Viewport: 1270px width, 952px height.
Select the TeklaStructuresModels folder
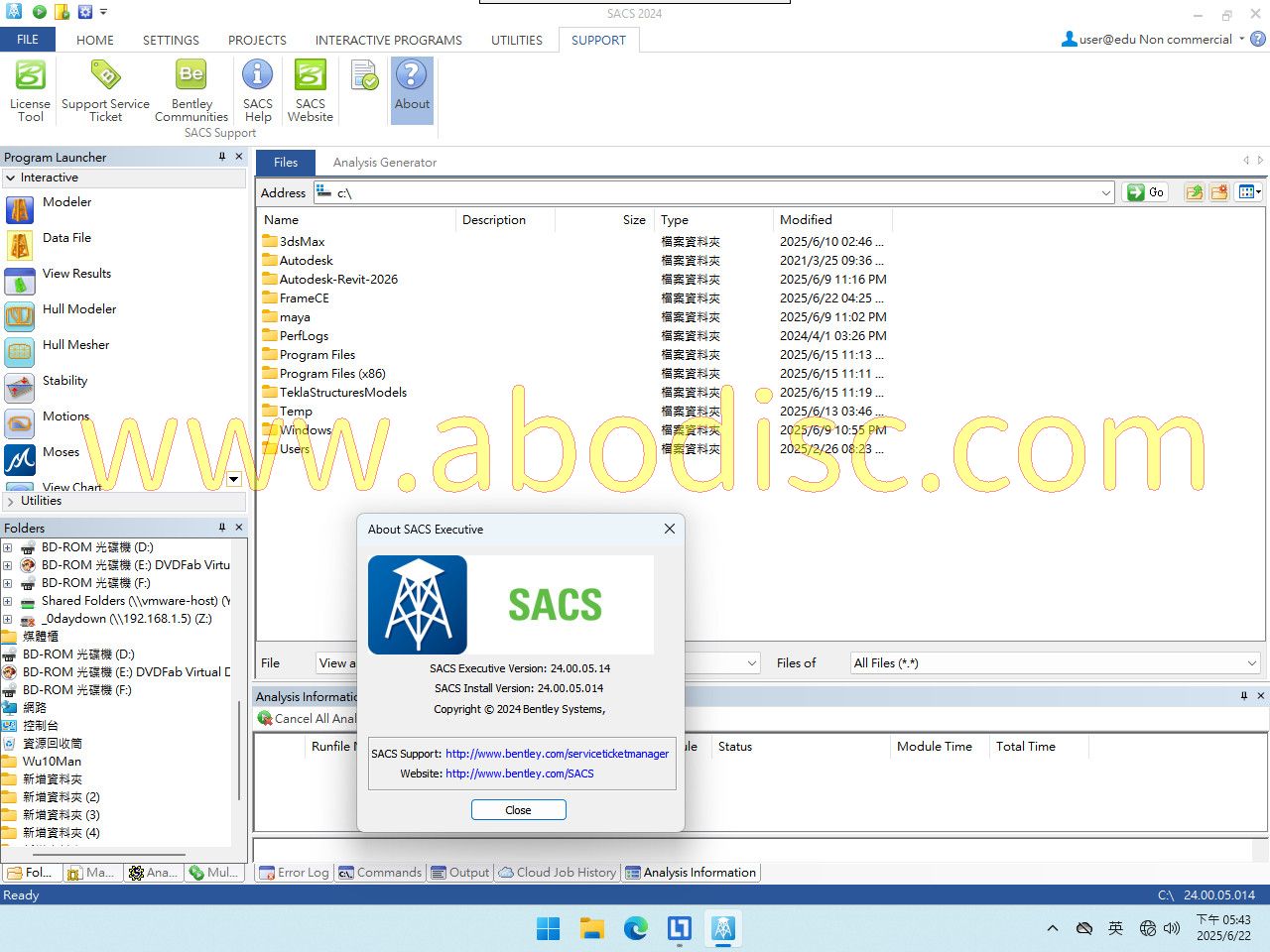click(342, 393)
